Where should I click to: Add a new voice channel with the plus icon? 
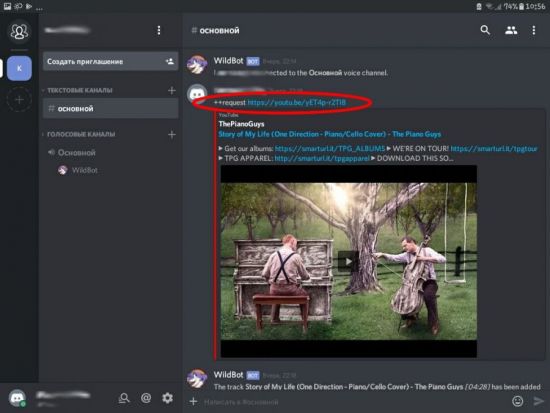pyautogui.click(x=172, y=134)
